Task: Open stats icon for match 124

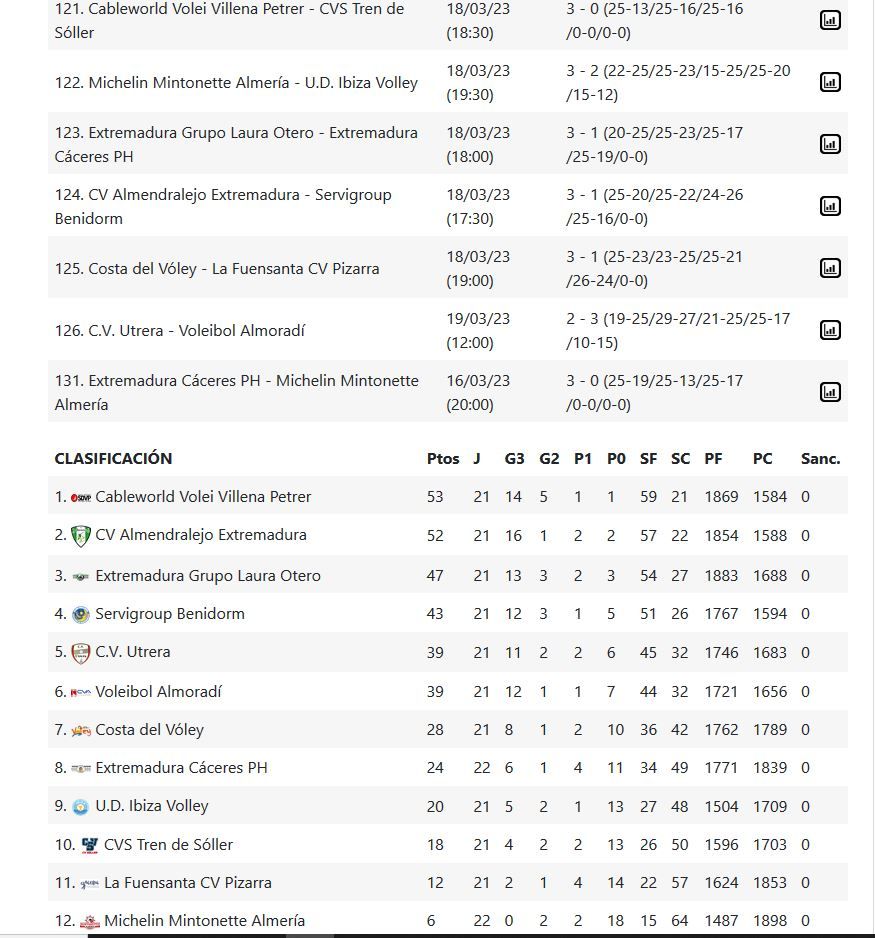Action: tap(830, 206)
